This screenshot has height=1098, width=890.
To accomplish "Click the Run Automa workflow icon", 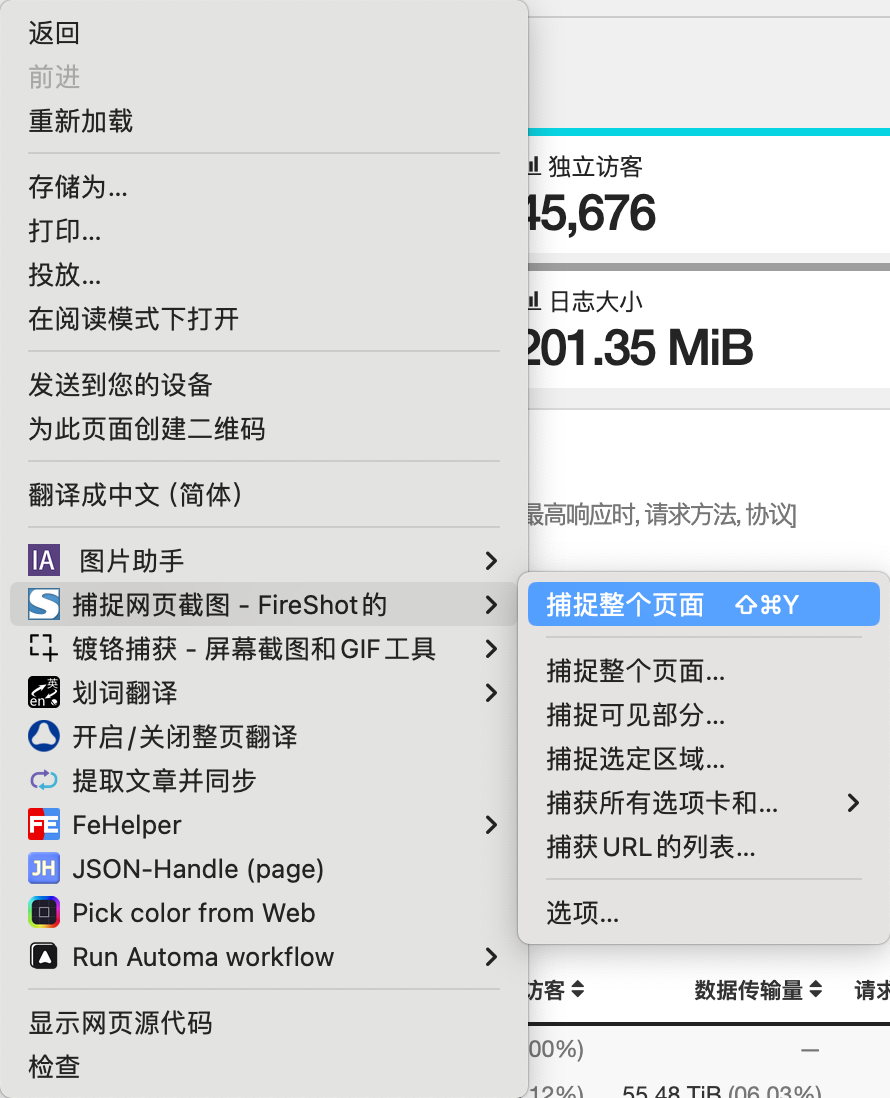I will (44, 957).
